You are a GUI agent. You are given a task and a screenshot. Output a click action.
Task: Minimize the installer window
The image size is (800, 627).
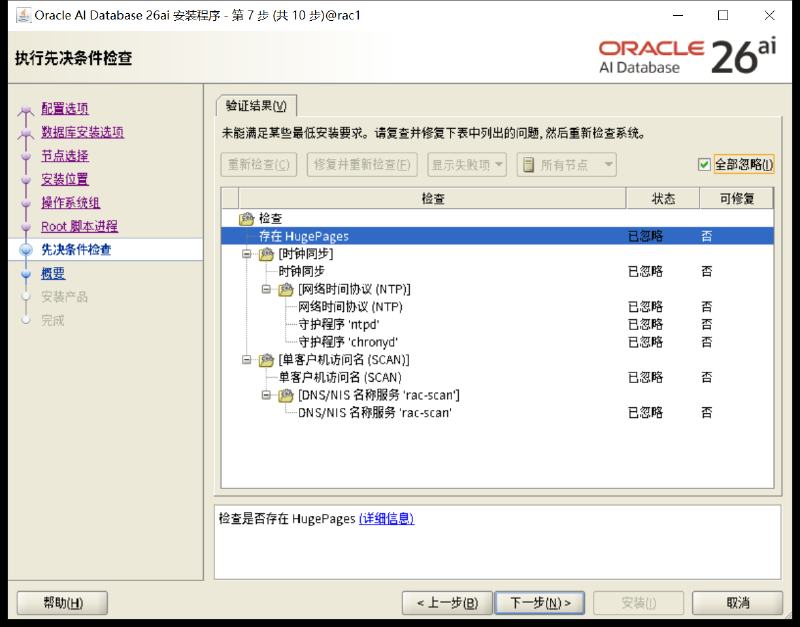click(x=678, y=15)
